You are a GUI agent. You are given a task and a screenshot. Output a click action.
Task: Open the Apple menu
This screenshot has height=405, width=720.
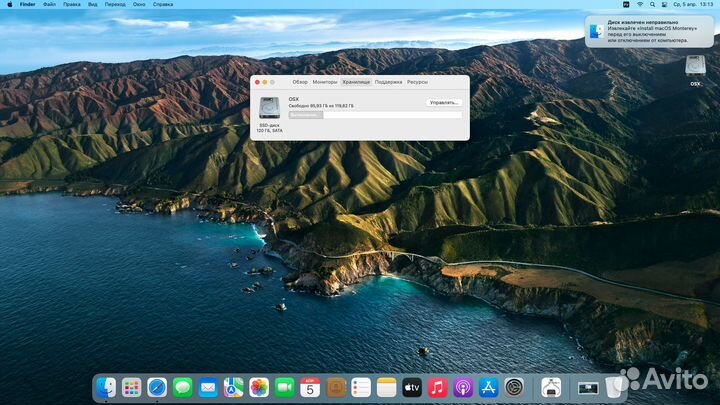(x=10, y=4)
